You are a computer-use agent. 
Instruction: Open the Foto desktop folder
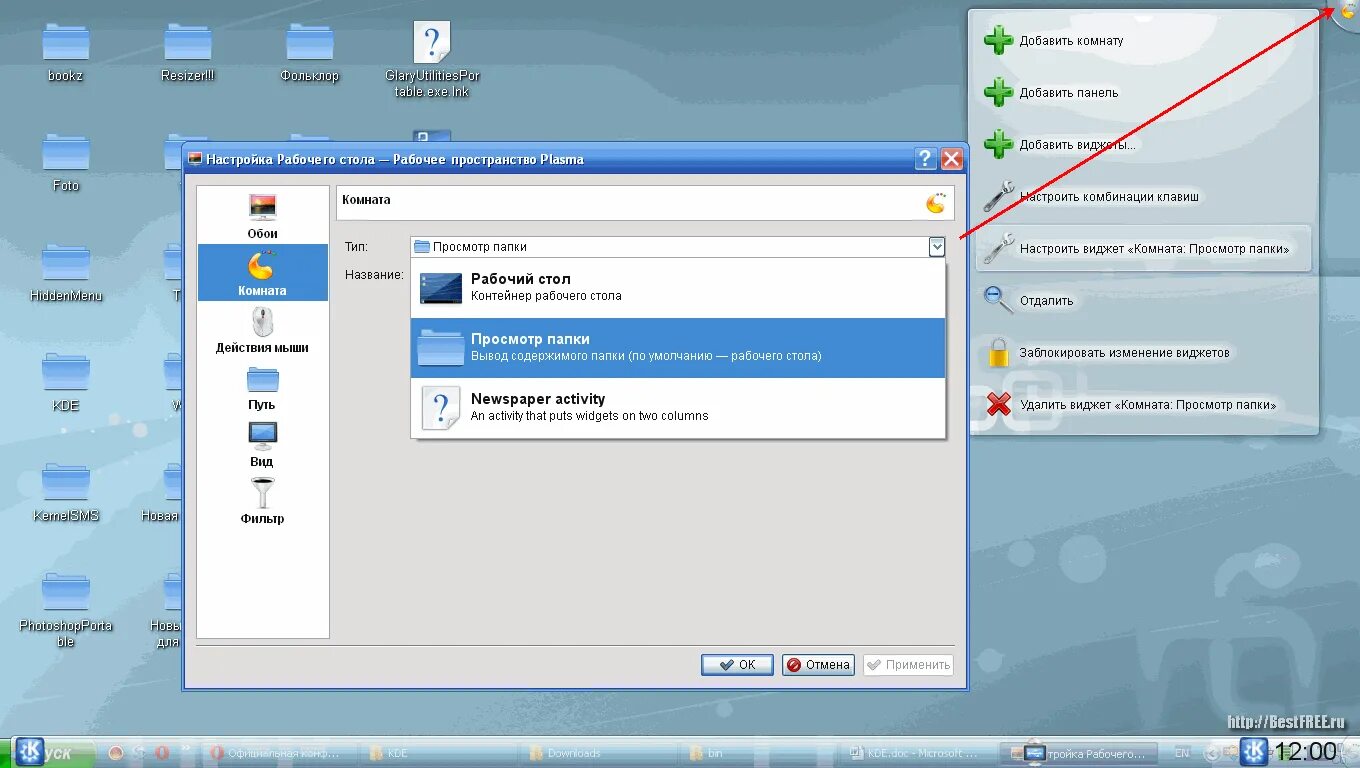66,162
